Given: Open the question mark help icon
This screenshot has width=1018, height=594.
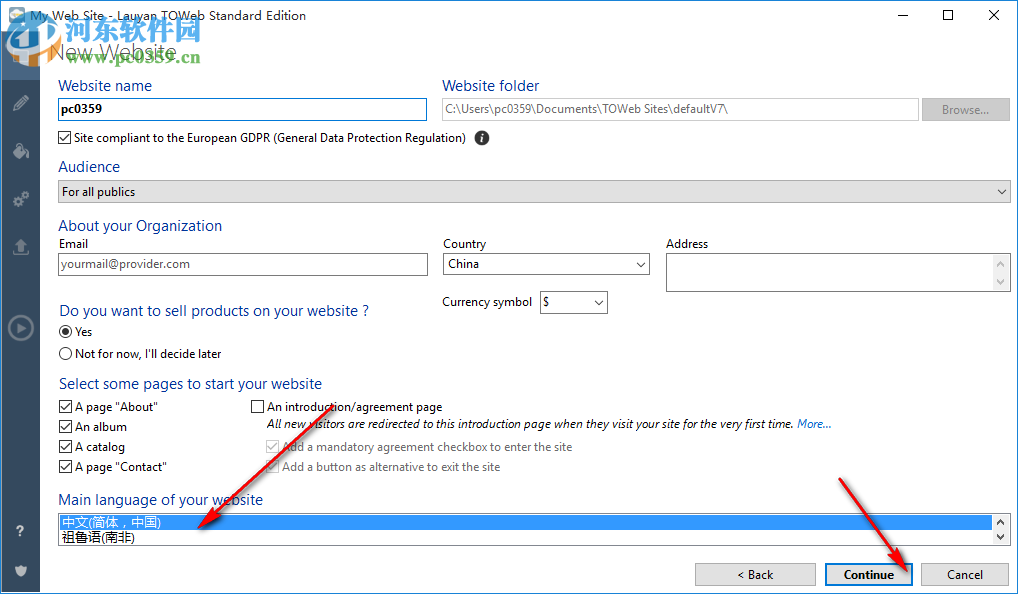Looking at the screenshot, I should click(20, 531).
